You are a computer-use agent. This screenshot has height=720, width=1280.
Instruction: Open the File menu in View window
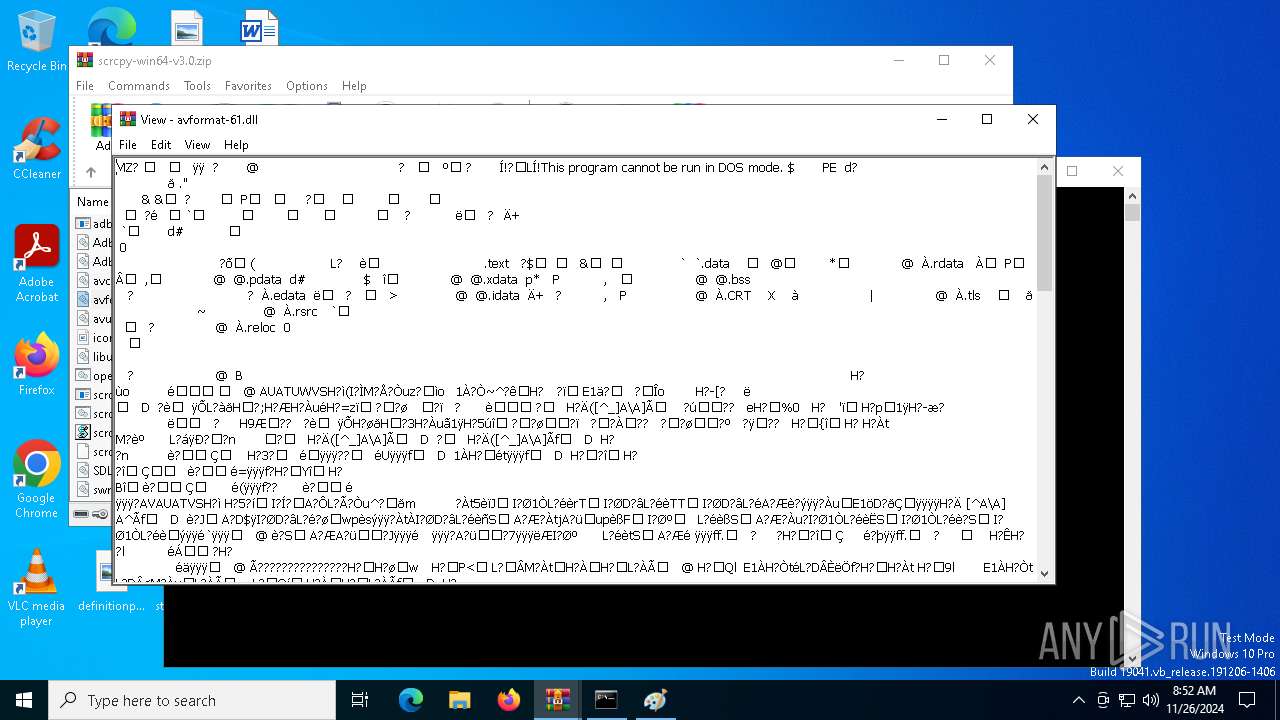click(128, 145)
